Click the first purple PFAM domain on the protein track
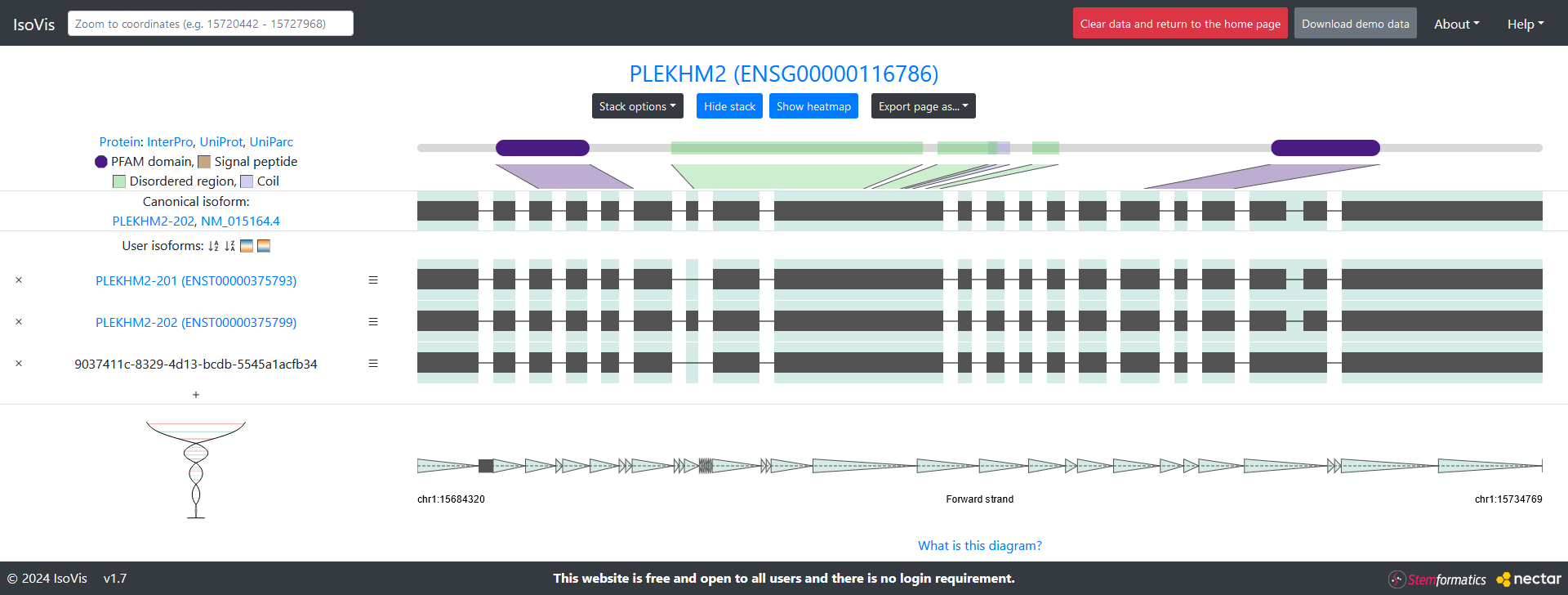Viewport: 1568px width, 595px height. 542,148
